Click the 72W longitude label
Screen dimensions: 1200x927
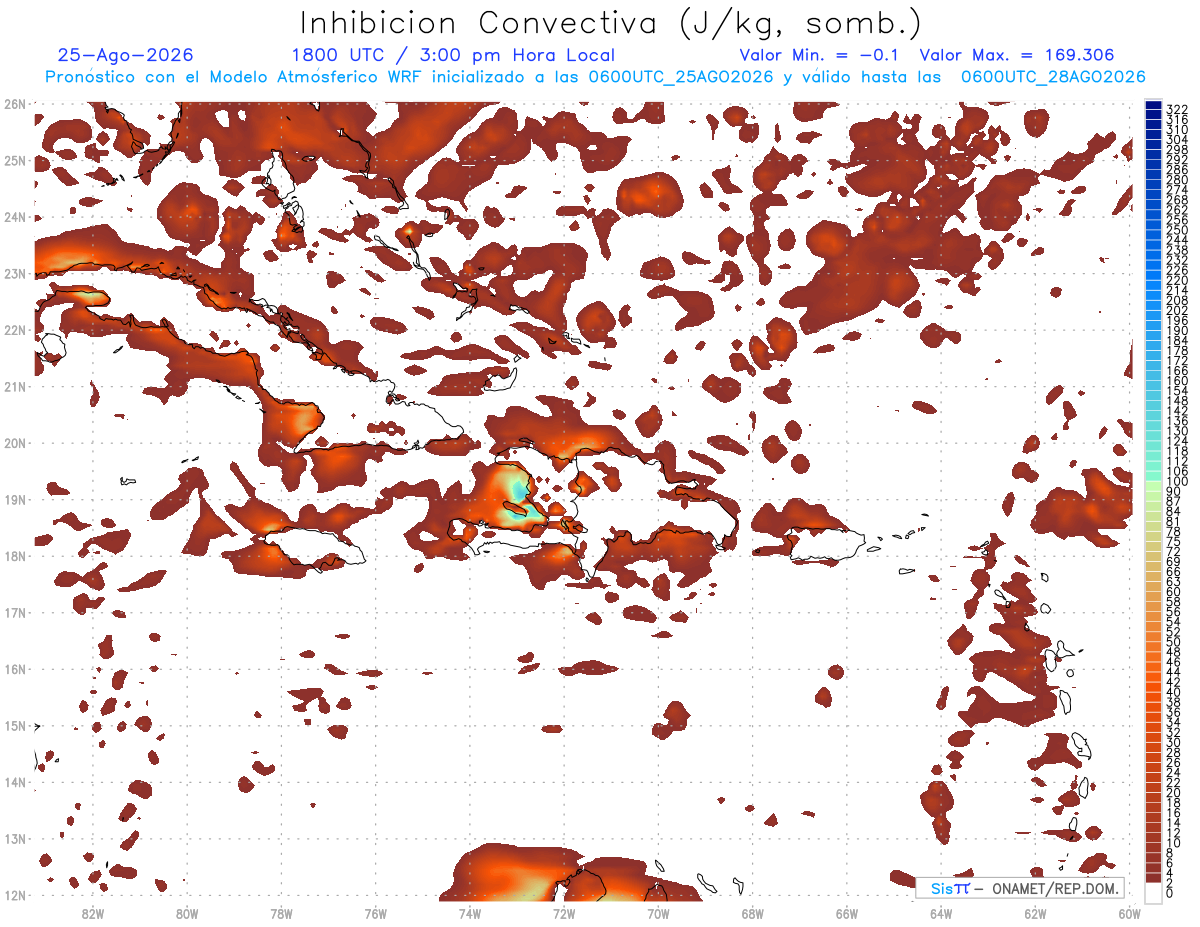coord(564,913)
